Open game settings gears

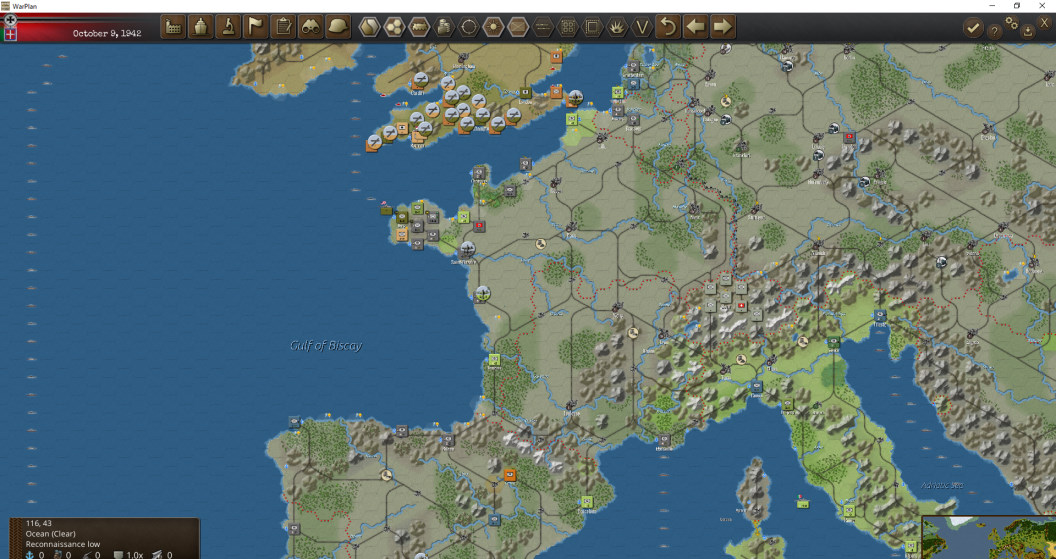pos(1012,22)
